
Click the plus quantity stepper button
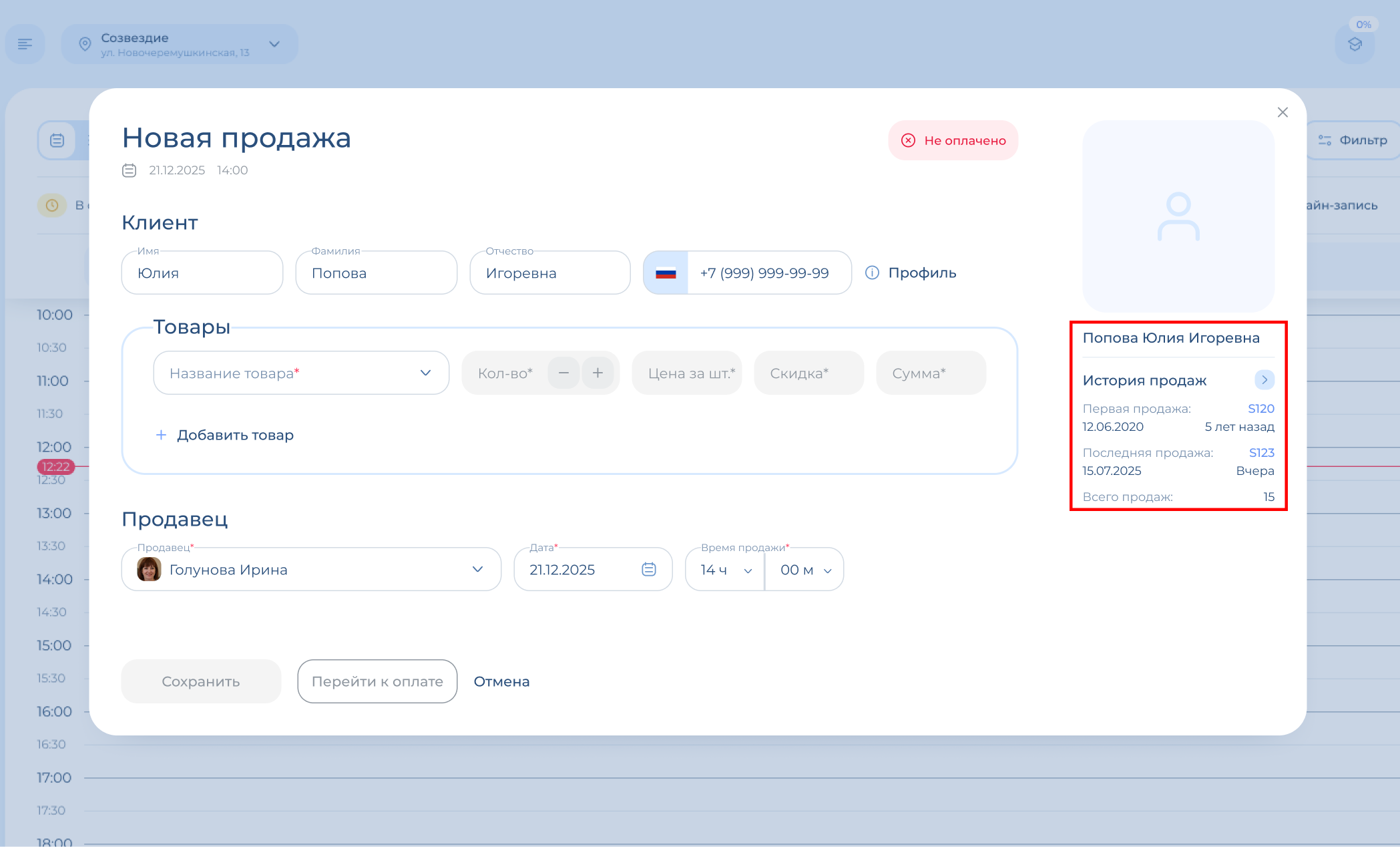598,373
